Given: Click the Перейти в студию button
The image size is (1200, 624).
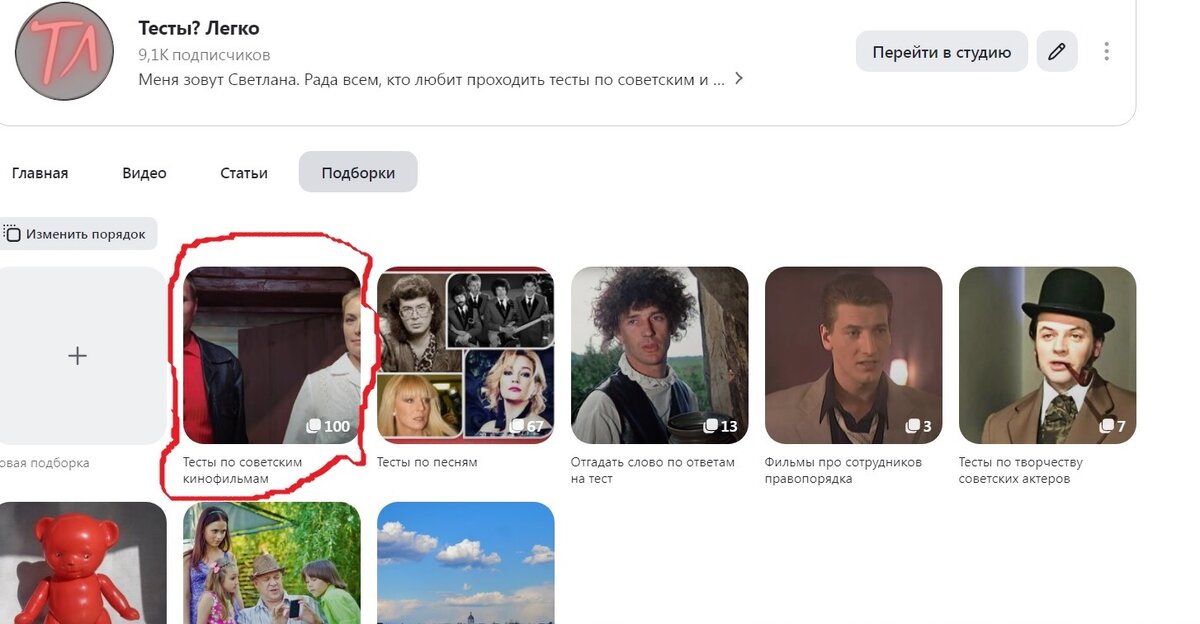Looking at the screenshot, I should [942, 52].
